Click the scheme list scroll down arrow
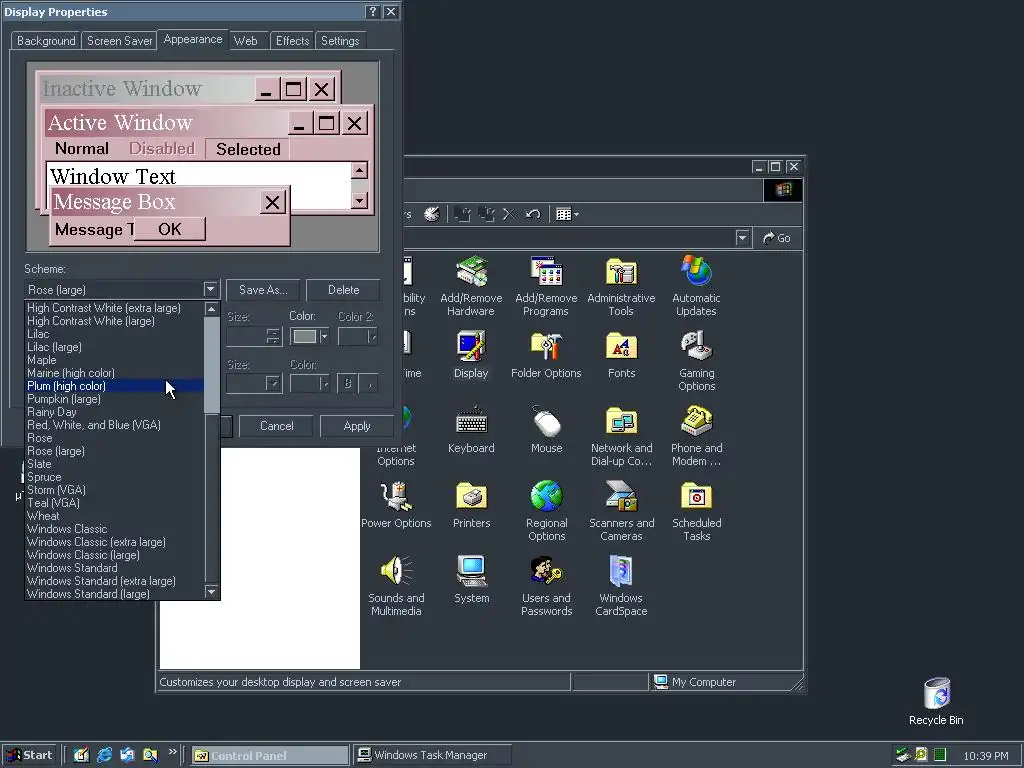This screenshot has height=768, width=1024. click(211, 592)
